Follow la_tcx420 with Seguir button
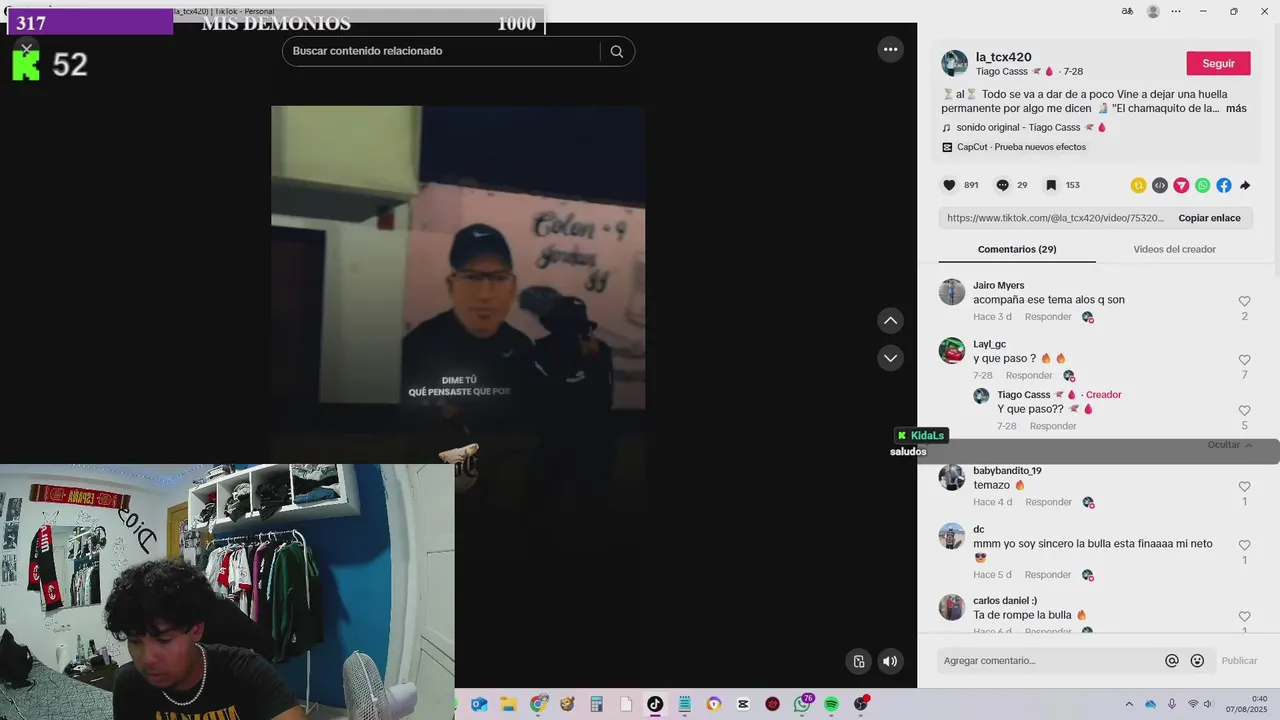The height and width of the screenshot is (720, 1280). (x=1218, y=63)
